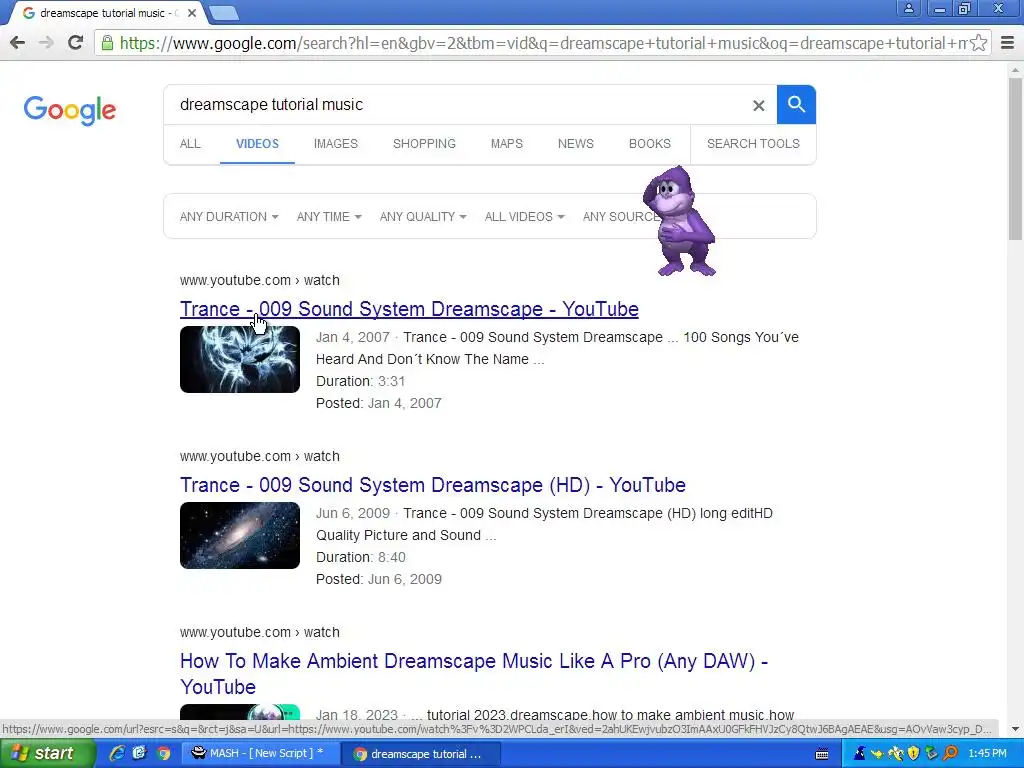Image resolution: width=1024 pixels, height=768 pixels.
Task: Click the blue energy creature video thumbnail
Action: (240, 359)
